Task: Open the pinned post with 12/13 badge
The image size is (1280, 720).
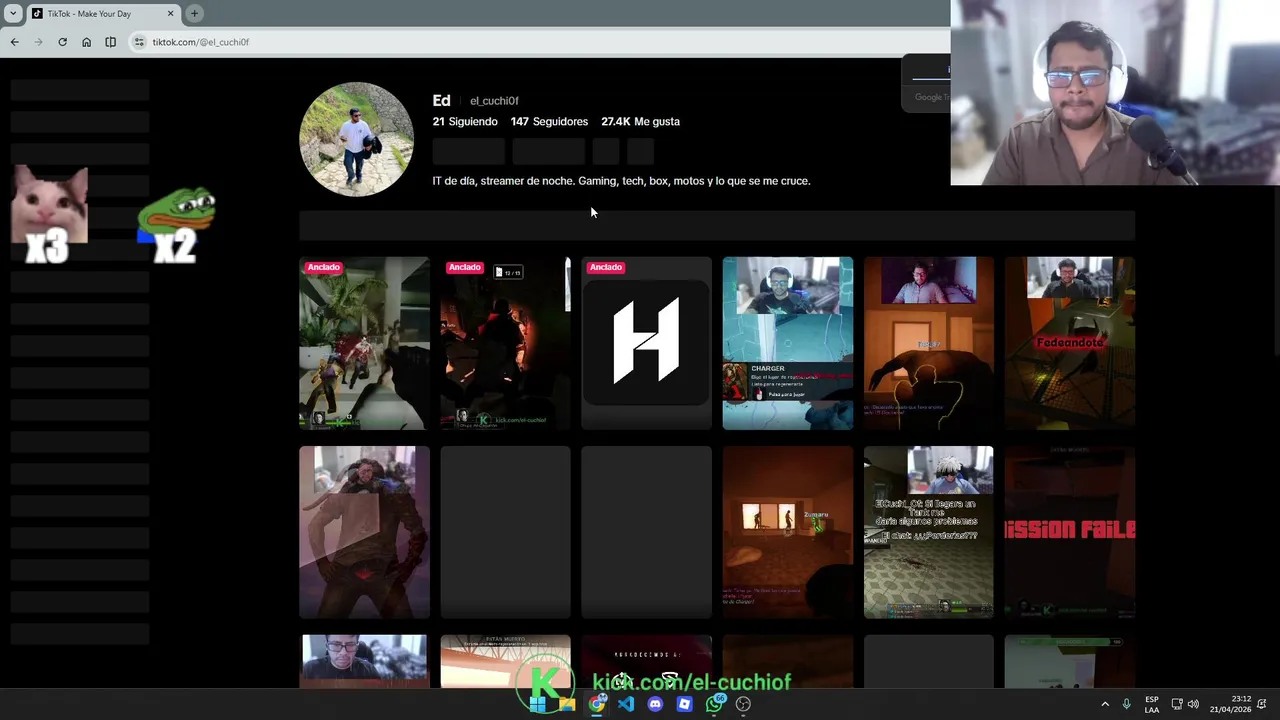Action: [x=505, y=343]
